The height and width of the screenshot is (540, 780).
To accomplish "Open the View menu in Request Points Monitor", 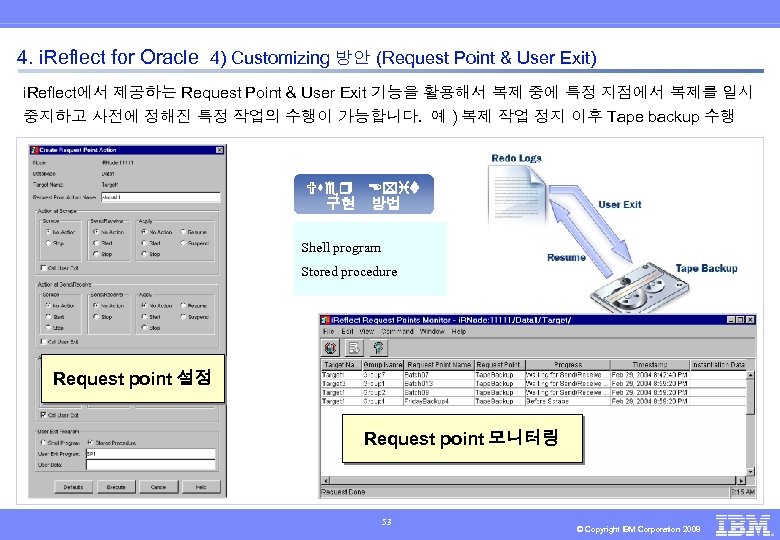I will point(367,331).
